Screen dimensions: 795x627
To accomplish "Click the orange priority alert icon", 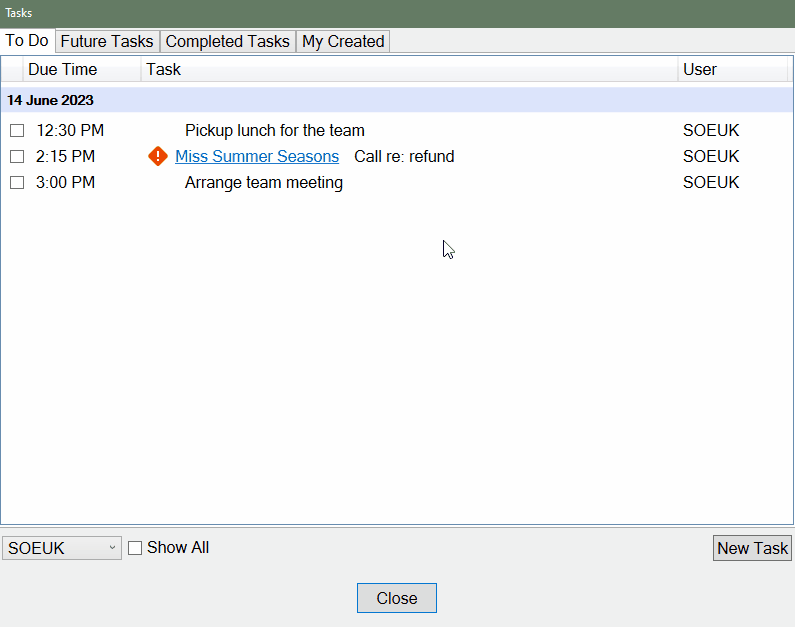I will pyautogui.click(x=158, y=156).
